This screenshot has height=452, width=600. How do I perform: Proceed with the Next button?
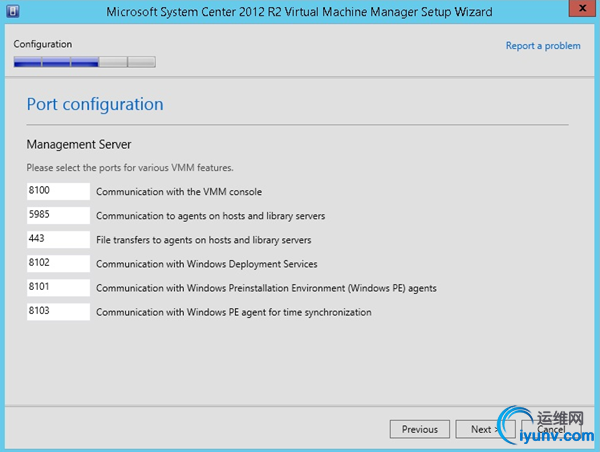click(485, 429)
